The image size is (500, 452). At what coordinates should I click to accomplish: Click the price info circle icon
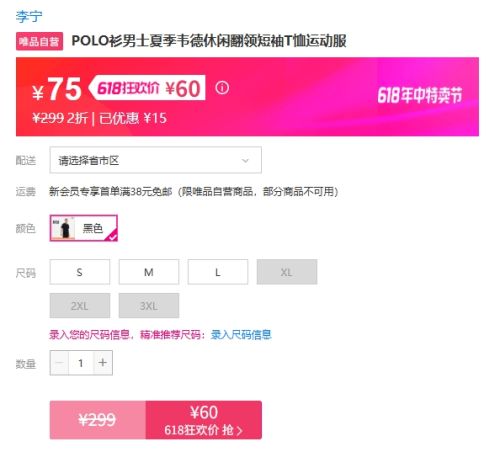point(222,88)
